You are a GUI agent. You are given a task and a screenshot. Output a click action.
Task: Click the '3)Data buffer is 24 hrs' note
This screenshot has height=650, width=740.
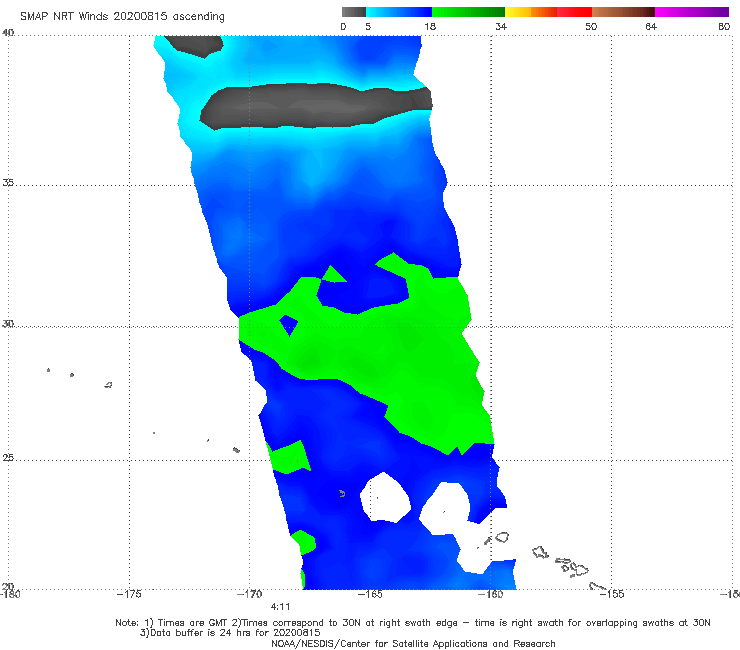coord(230,633)
